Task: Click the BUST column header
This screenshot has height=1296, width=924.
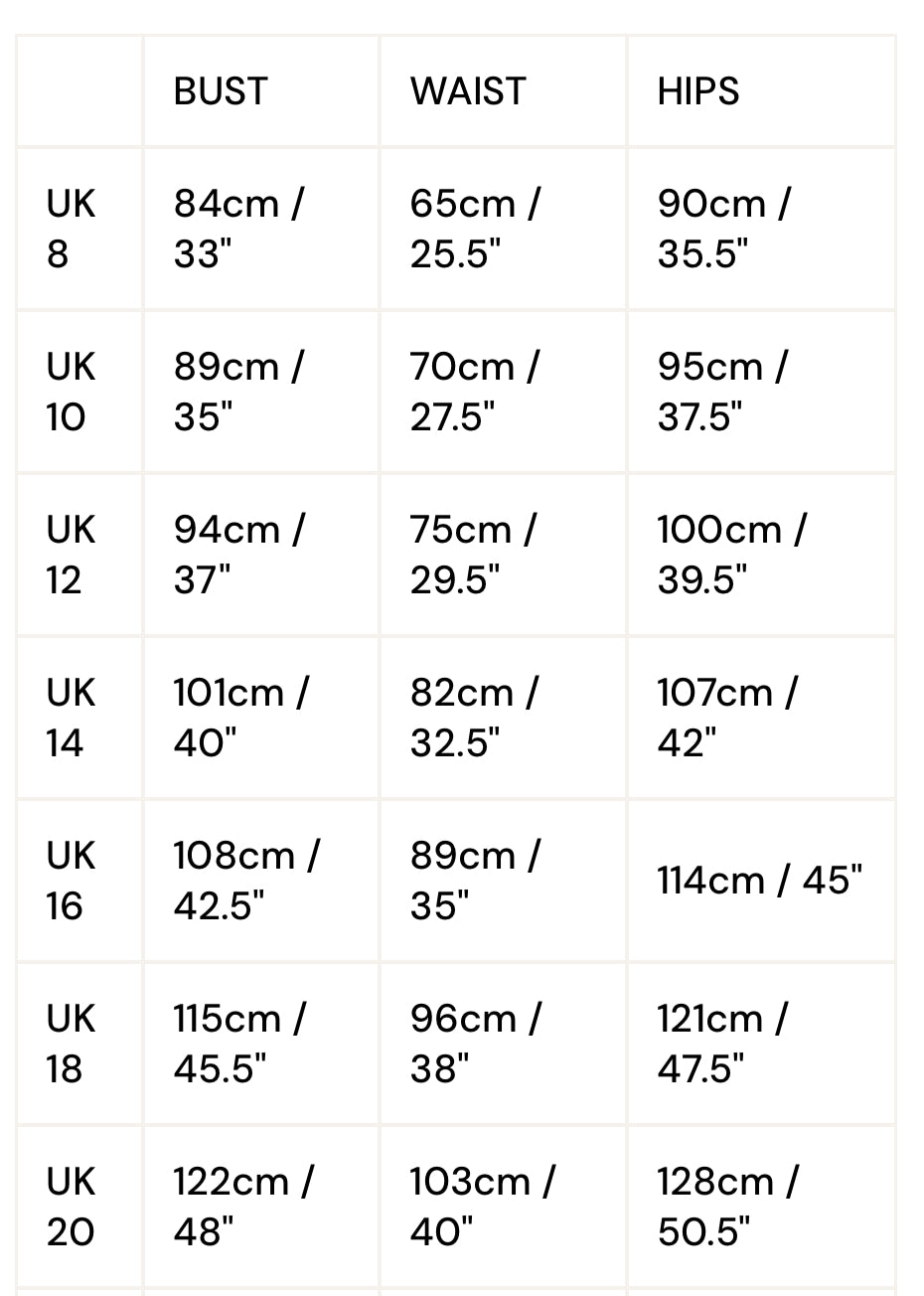Action: 221,91
